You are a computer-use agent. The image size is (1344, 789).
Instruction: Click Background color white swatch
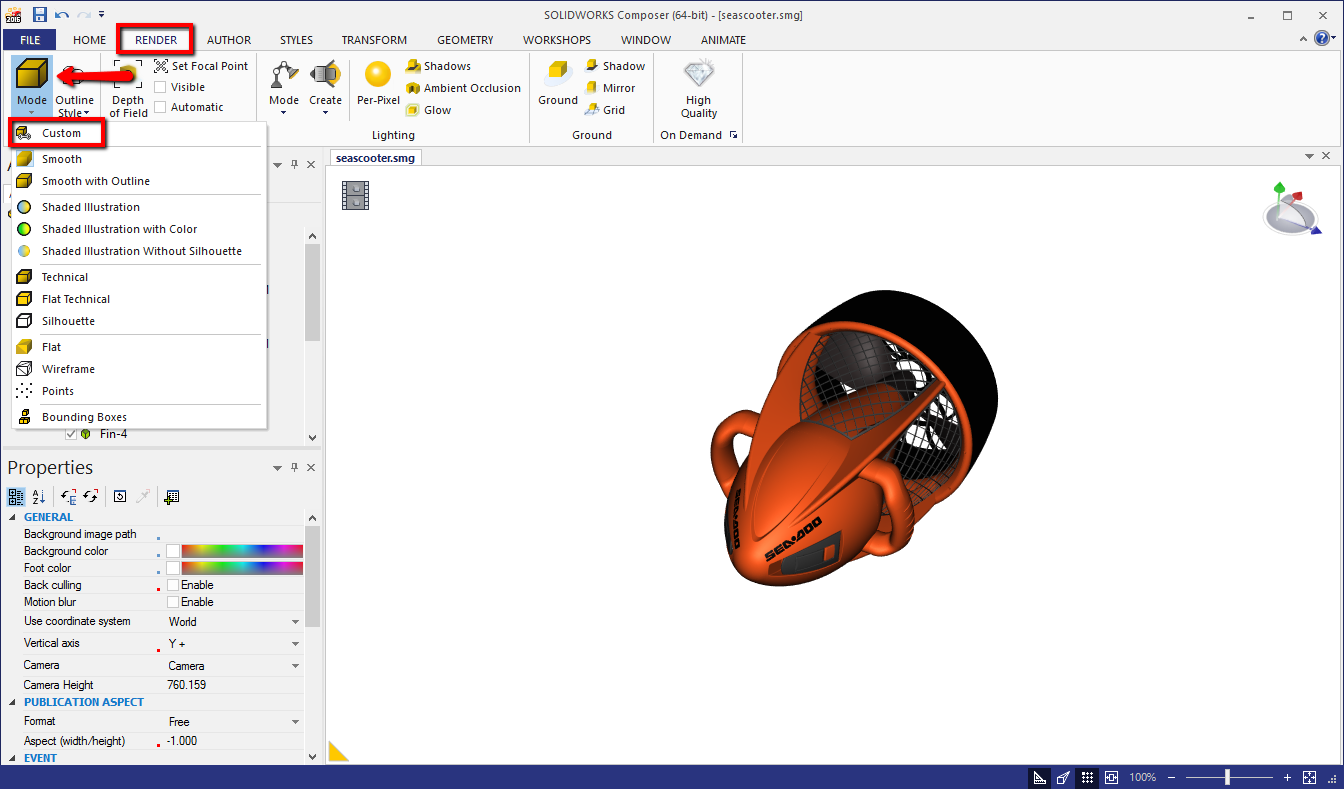[x=173, y=551]
